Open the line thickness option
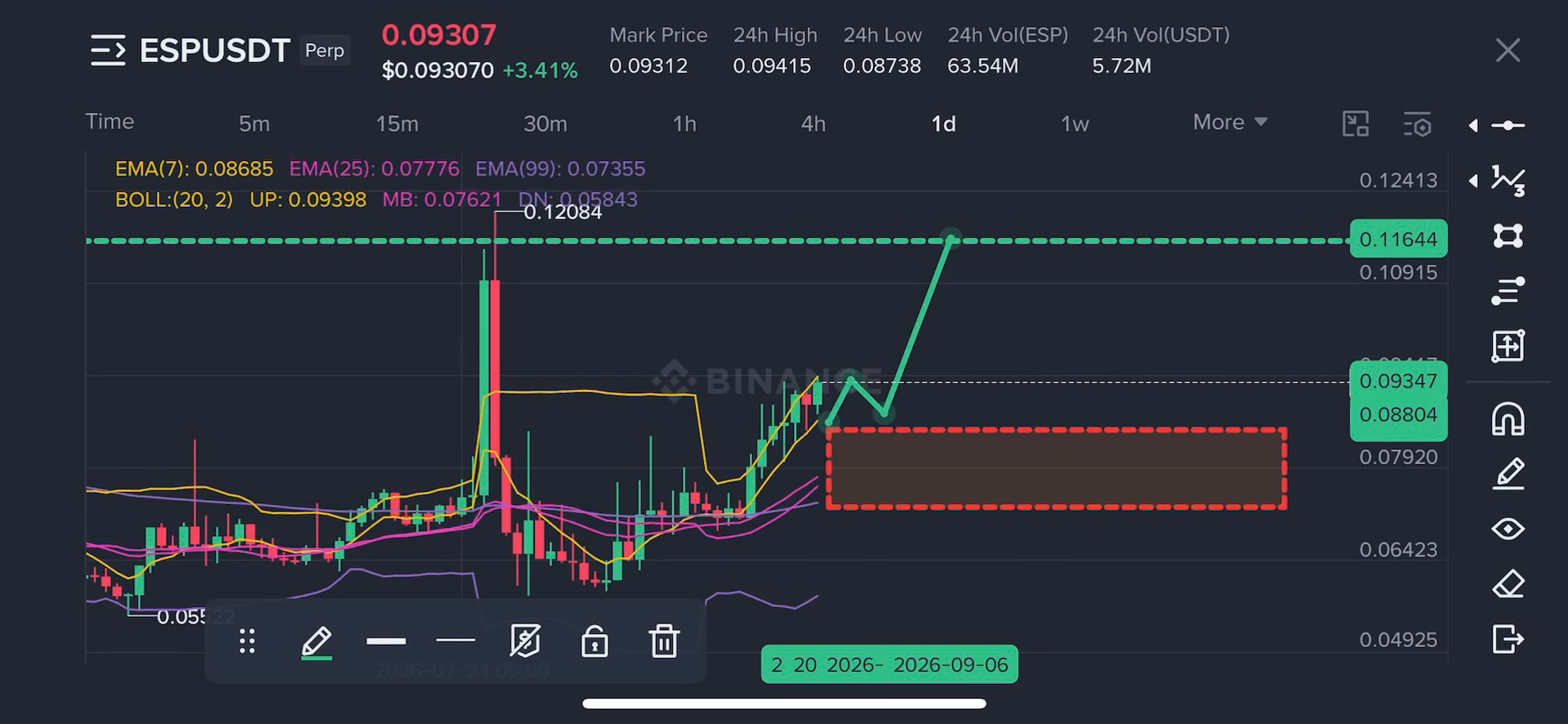Screen dimensions: 1568x724 [386, 641]
